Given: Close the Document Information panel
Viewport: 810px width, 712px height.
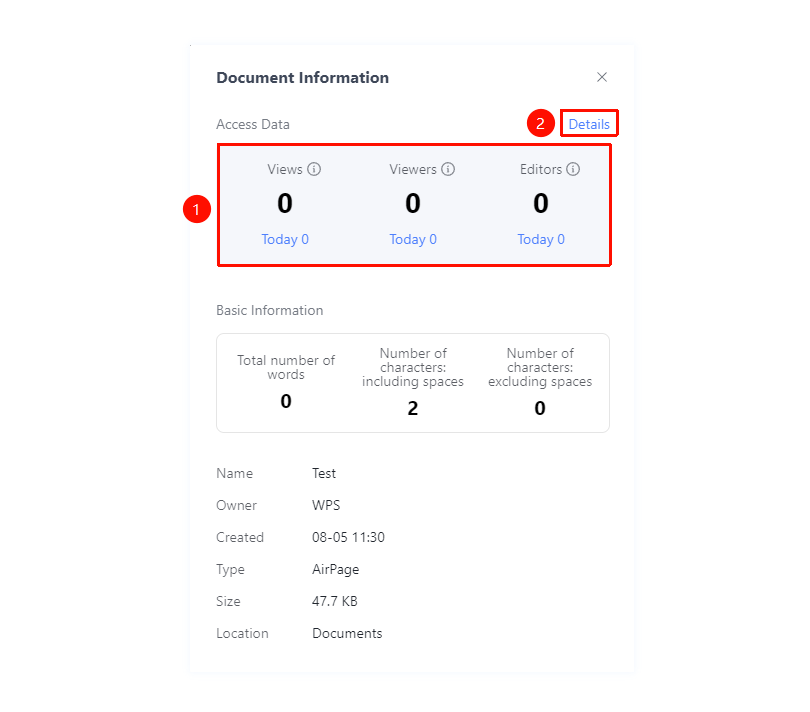Looking at the screenshot, I should click(x=602, y=78).
